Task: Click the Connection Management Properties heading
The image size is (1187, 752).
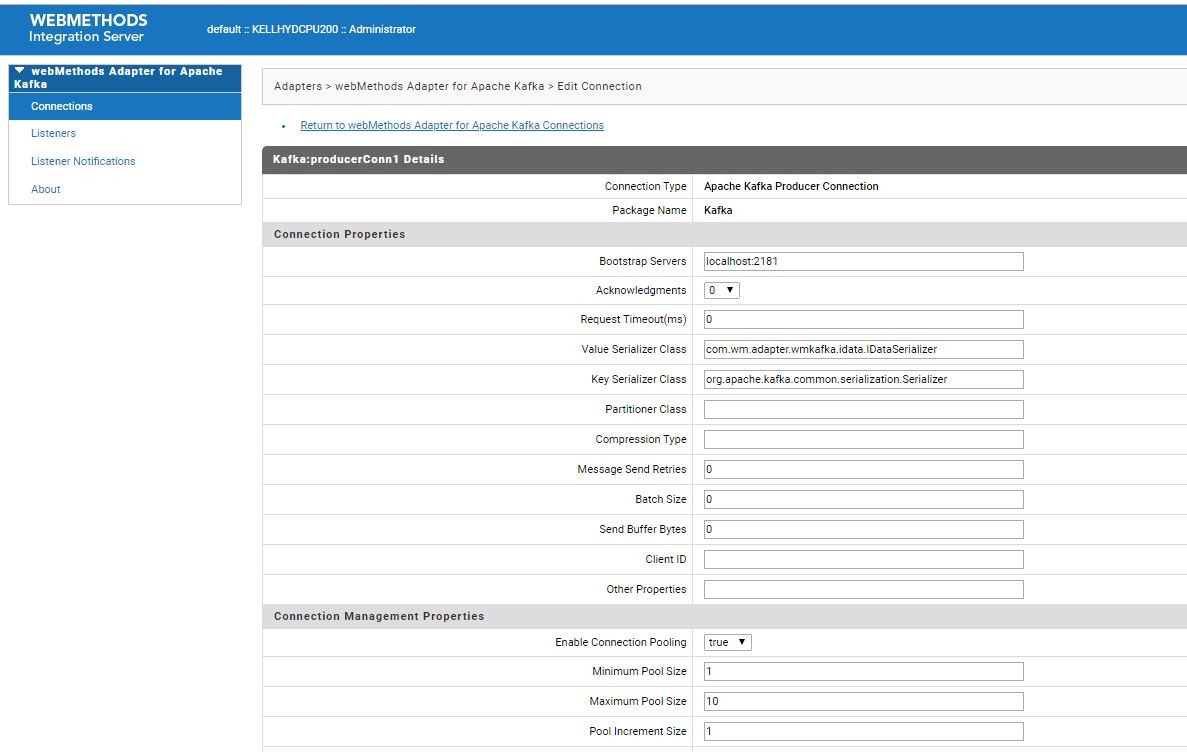Action: coord(379,616)
